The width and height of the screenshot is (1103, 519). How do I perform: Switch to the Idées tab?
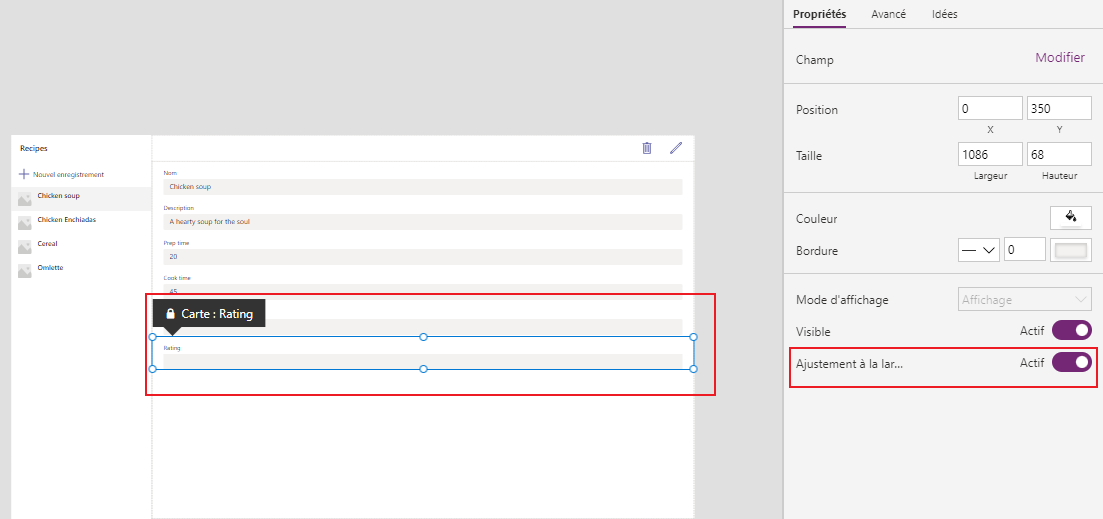click(x=945, y=14)
